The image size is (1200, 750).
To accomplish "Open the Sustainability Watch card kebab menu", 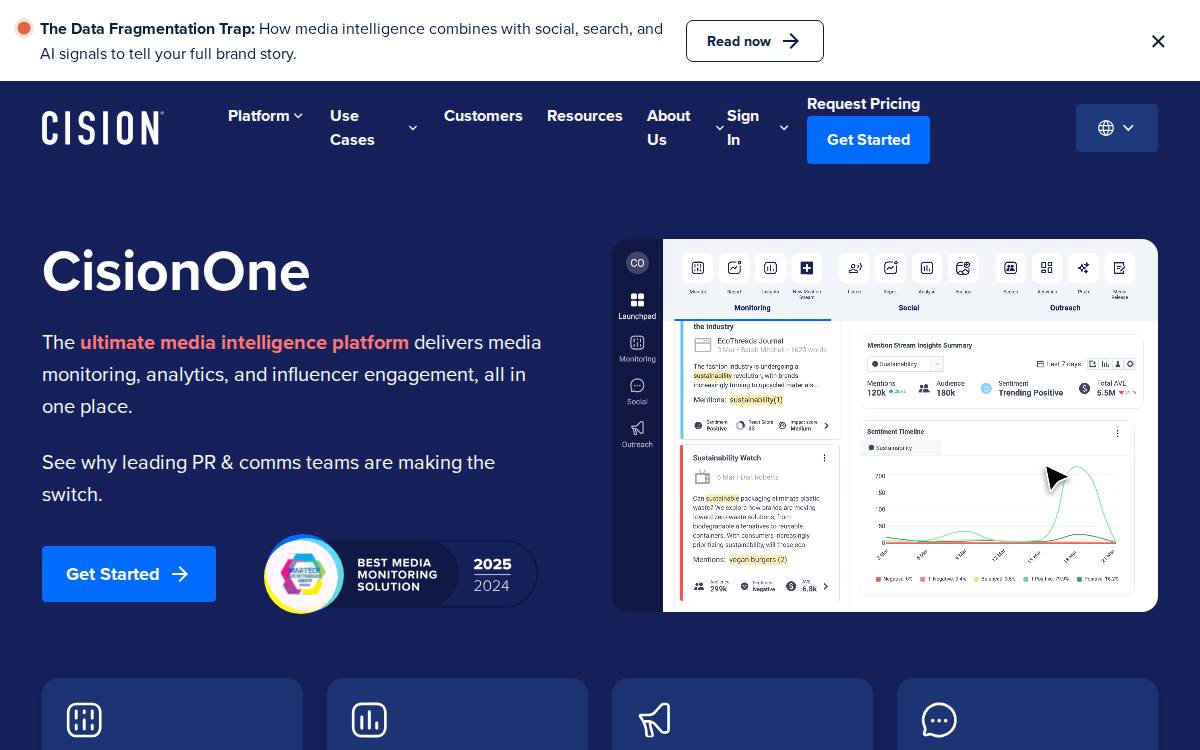I will pos(824,457).
